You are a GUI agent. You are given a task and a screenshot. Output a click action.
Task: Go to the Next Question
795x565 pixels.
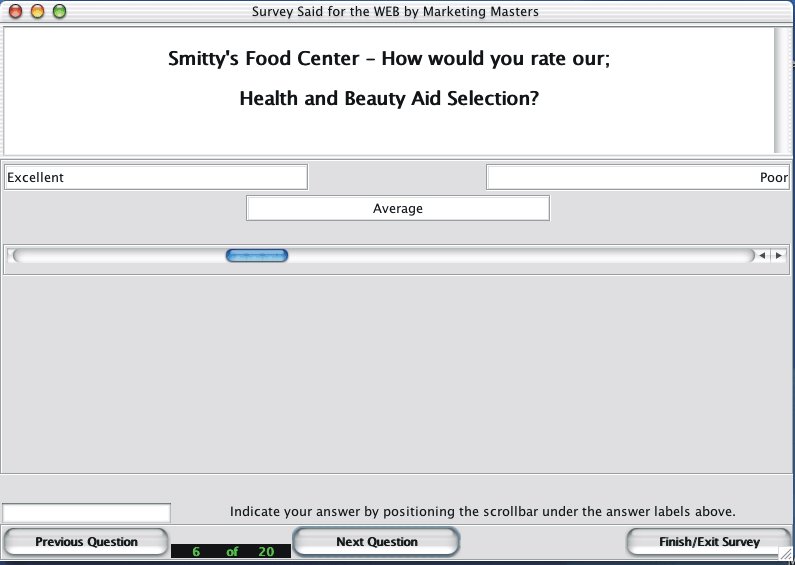pos(377,542)
